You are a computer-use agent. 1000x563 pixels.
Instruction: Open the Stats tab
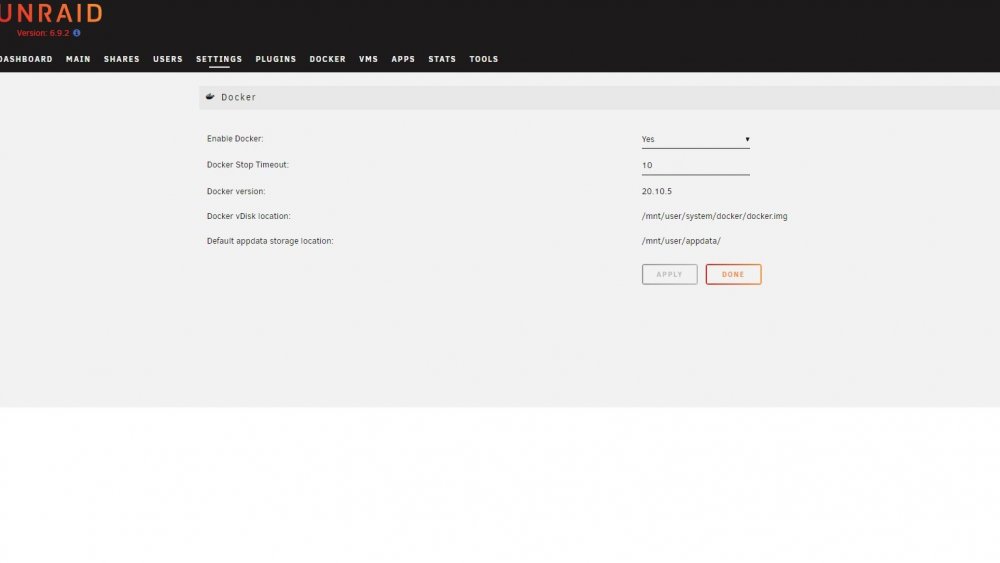(x=442, y=59)
